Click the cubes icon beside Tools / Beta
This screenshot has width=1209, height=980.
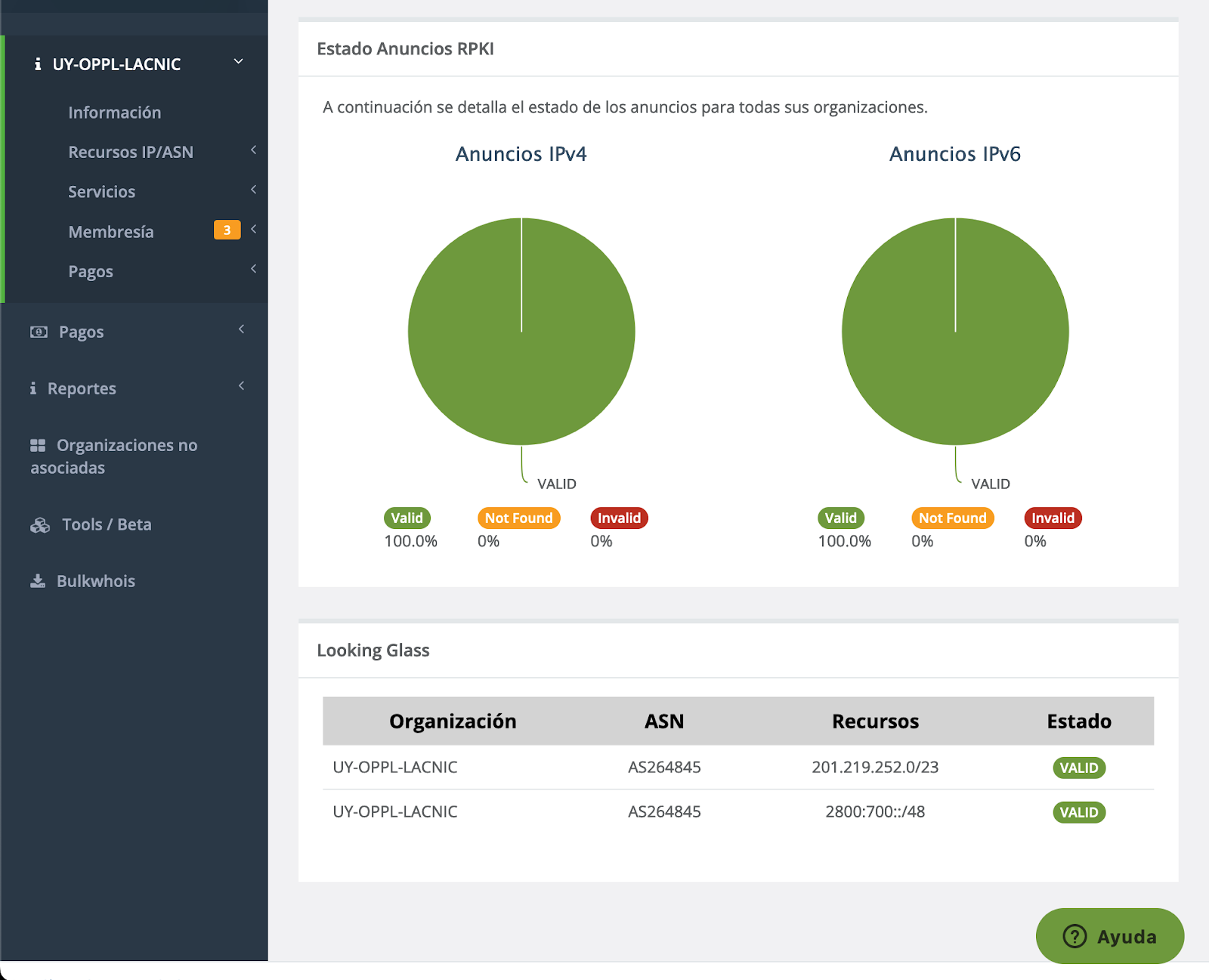point(40,525)
